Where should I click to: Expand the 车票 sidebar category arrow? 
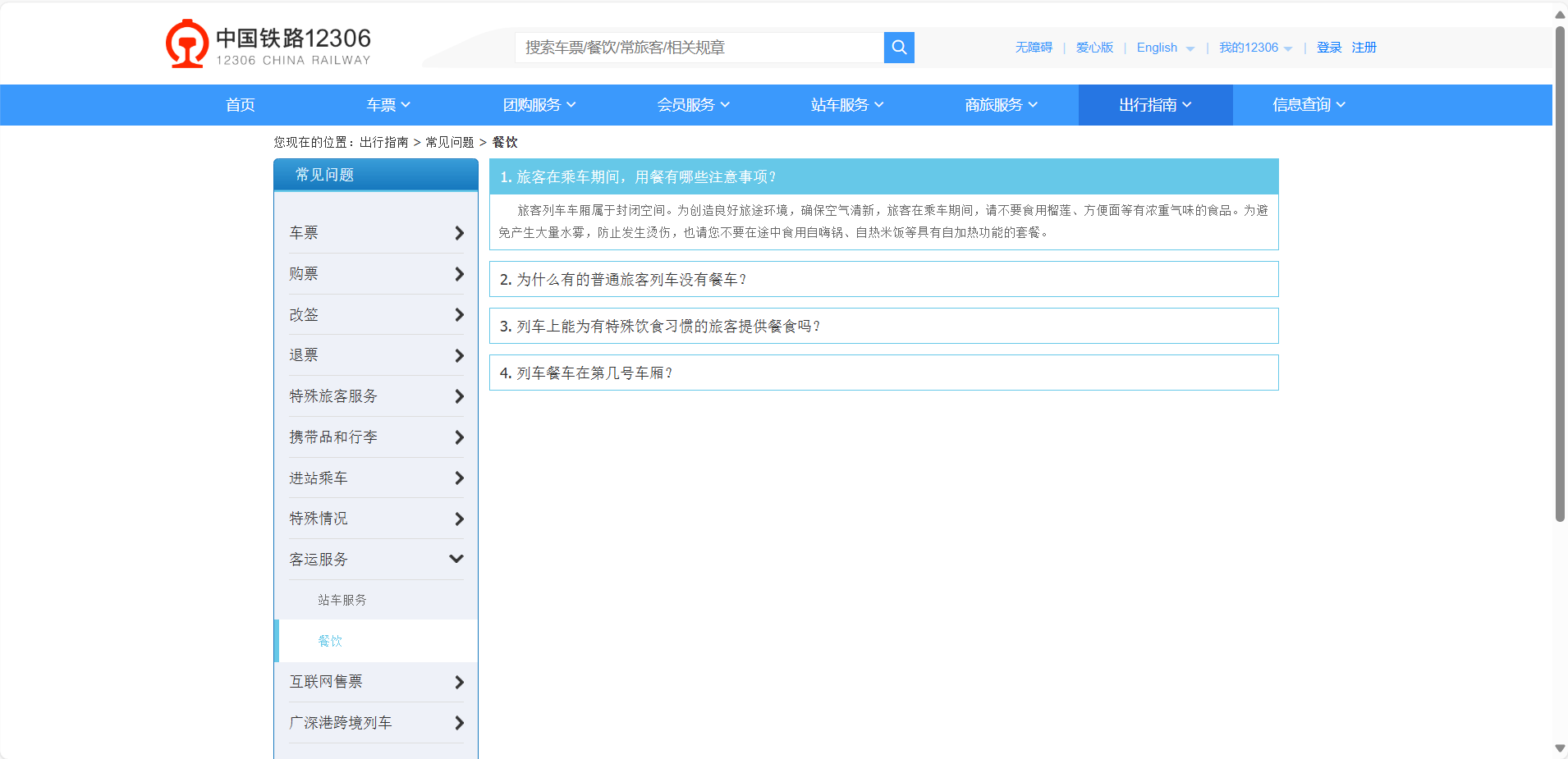[x=459, y=233]
